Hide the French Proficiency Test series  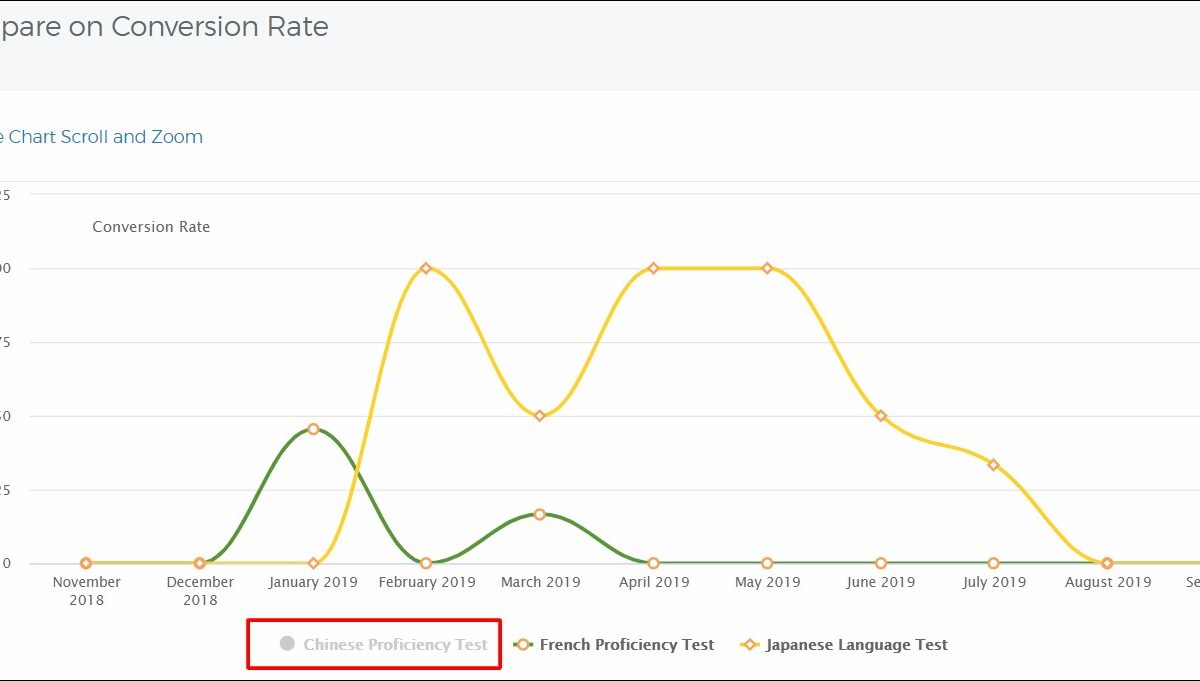coord(626,645)
